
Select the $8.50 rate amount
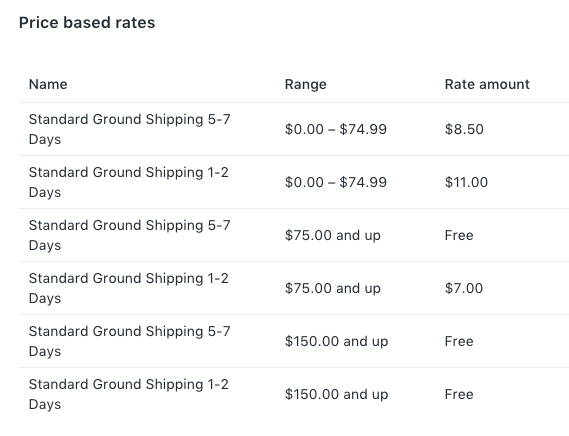tap(464, 129)
